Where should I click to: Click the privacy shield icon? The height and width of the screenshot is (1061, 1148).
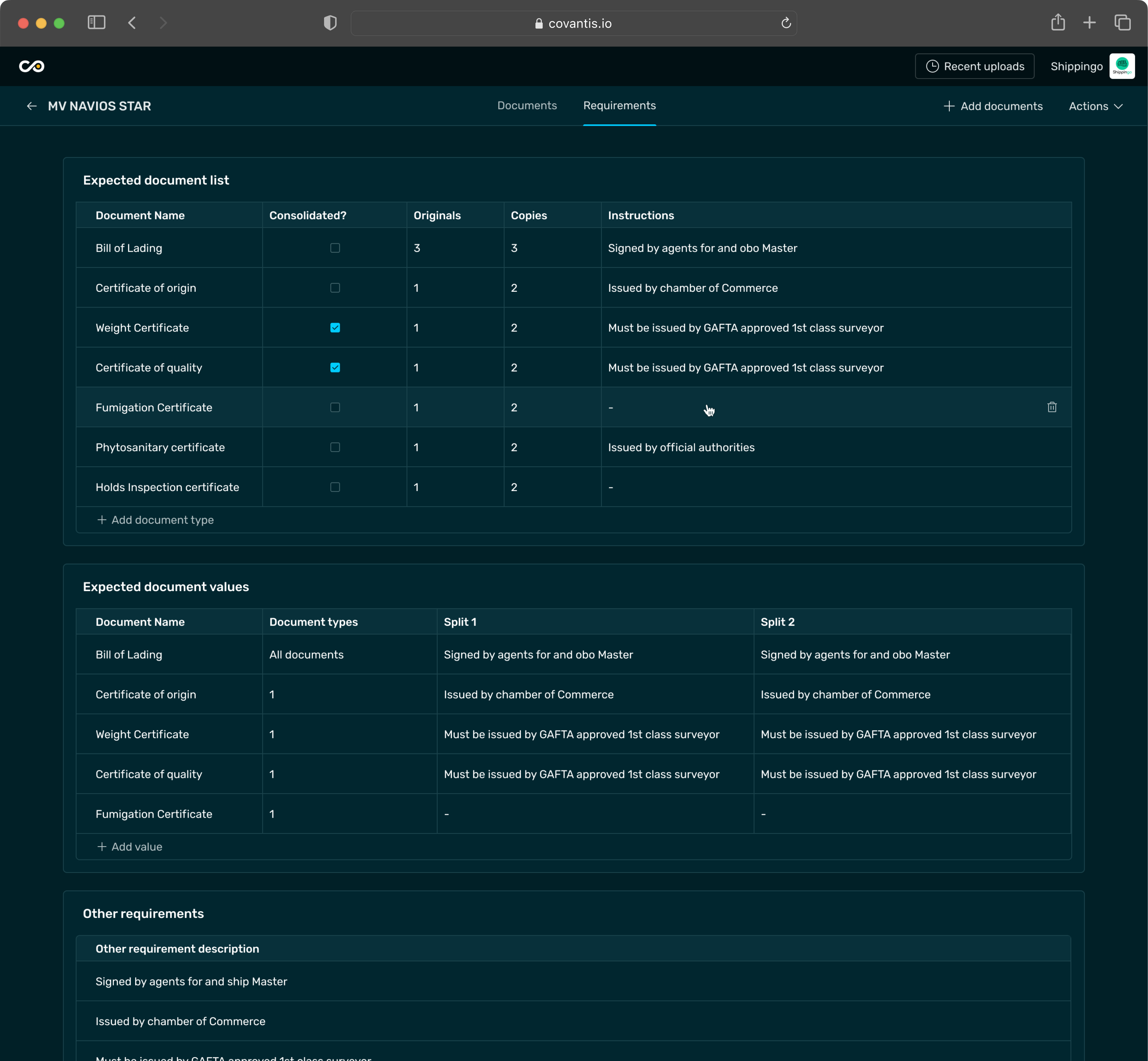330,23
